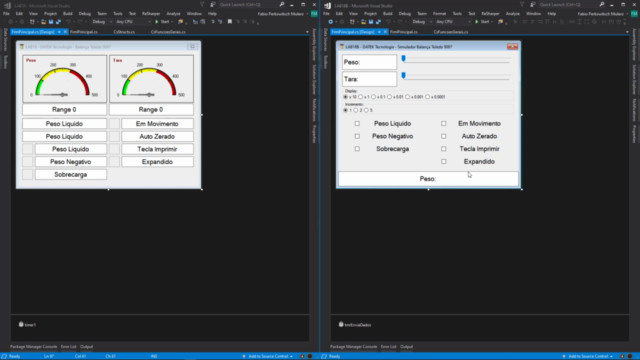Check the Auto Zerado checkbox in simulator form
Viewport: 640px width, 360px height.
click(x=444, y=136)
